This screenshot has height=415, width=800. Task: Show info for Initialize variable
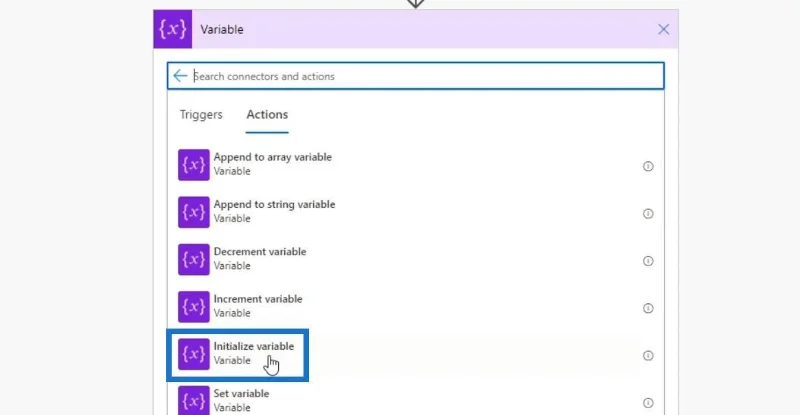tap(648, 355)
